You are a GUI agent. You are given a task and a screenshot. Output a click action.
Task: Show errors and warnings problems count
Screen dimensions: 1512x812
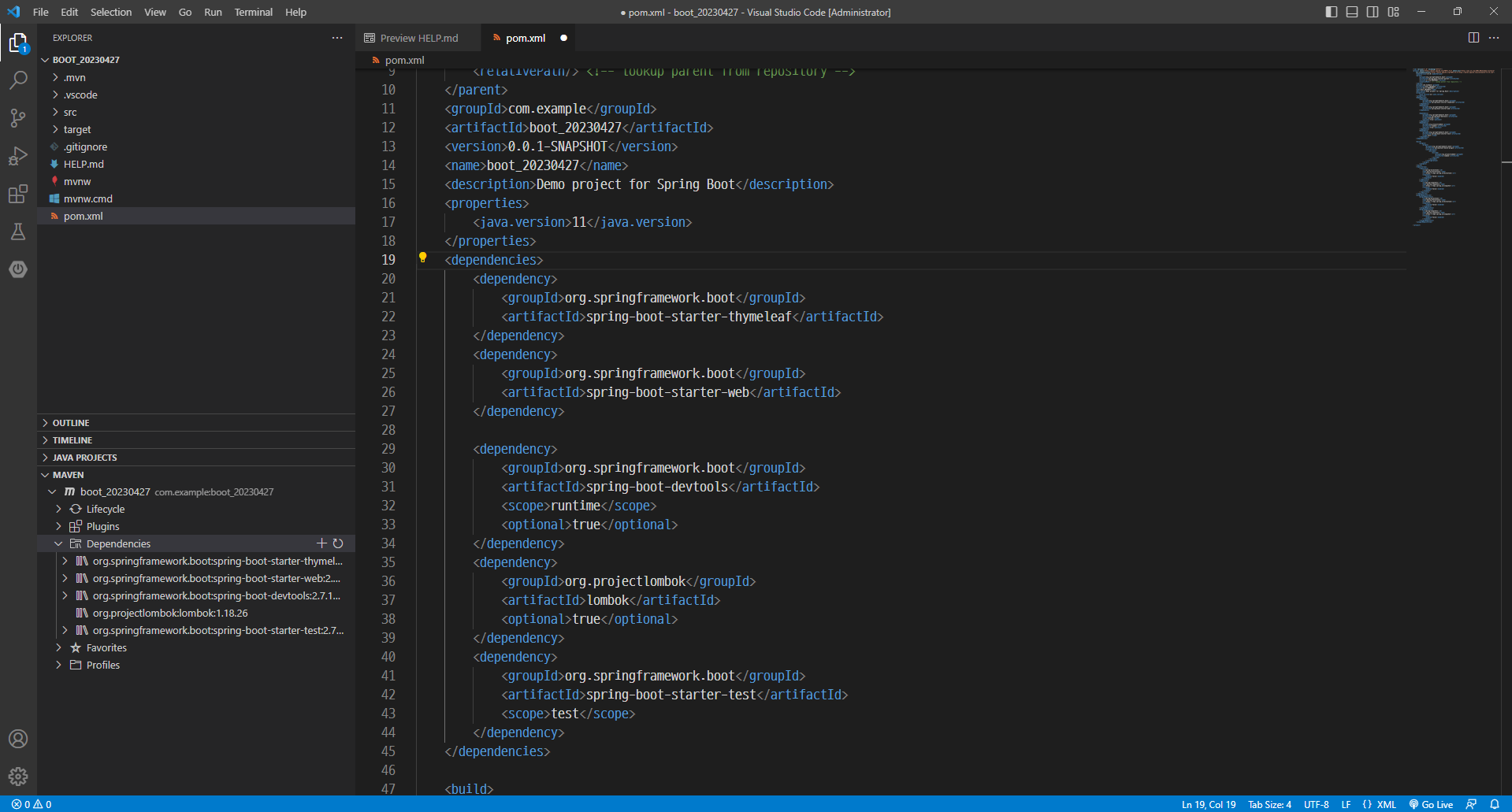click(x=32, y=804)
